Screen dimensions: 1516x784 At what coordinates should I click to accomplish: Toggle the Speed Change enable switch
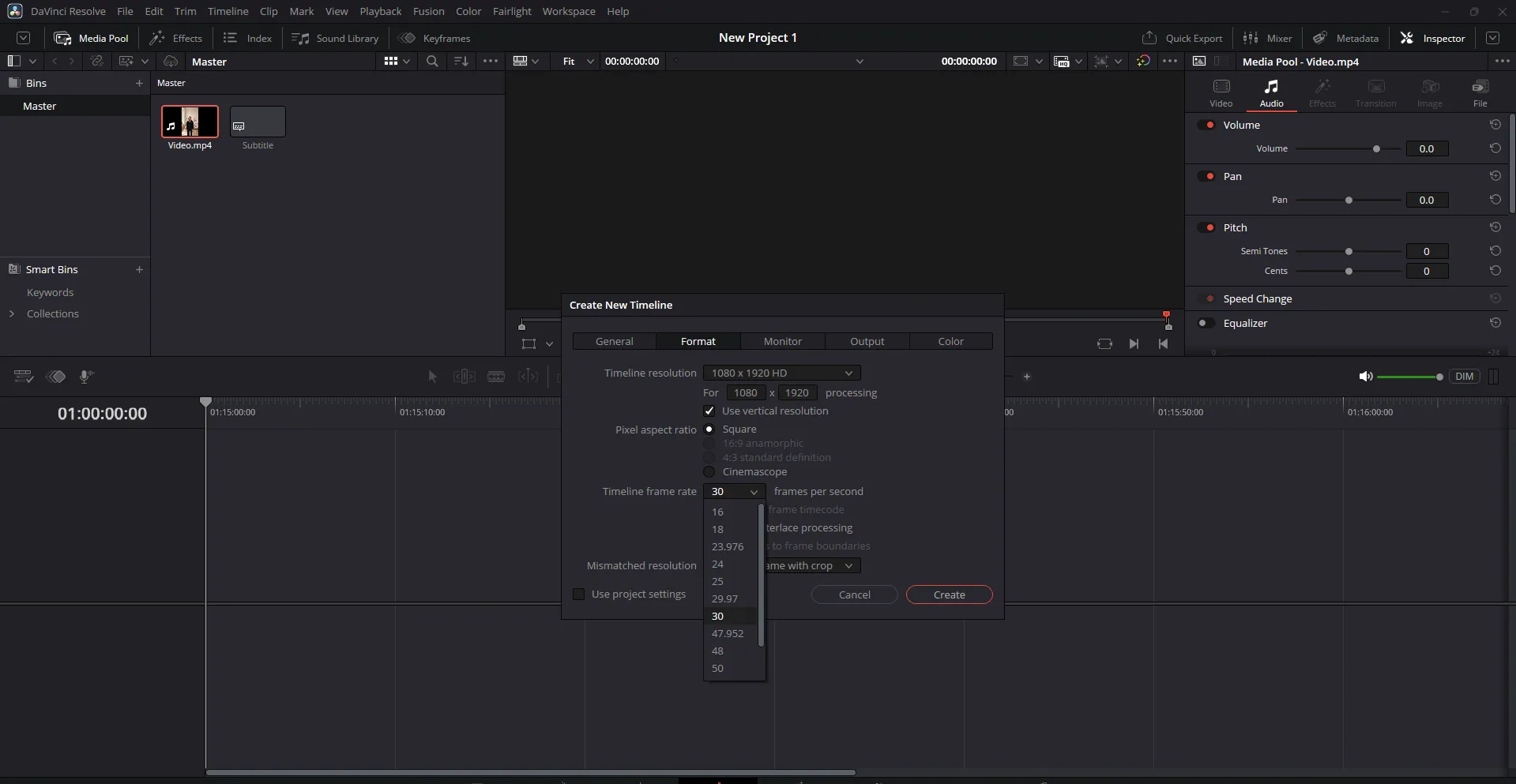1206,298
